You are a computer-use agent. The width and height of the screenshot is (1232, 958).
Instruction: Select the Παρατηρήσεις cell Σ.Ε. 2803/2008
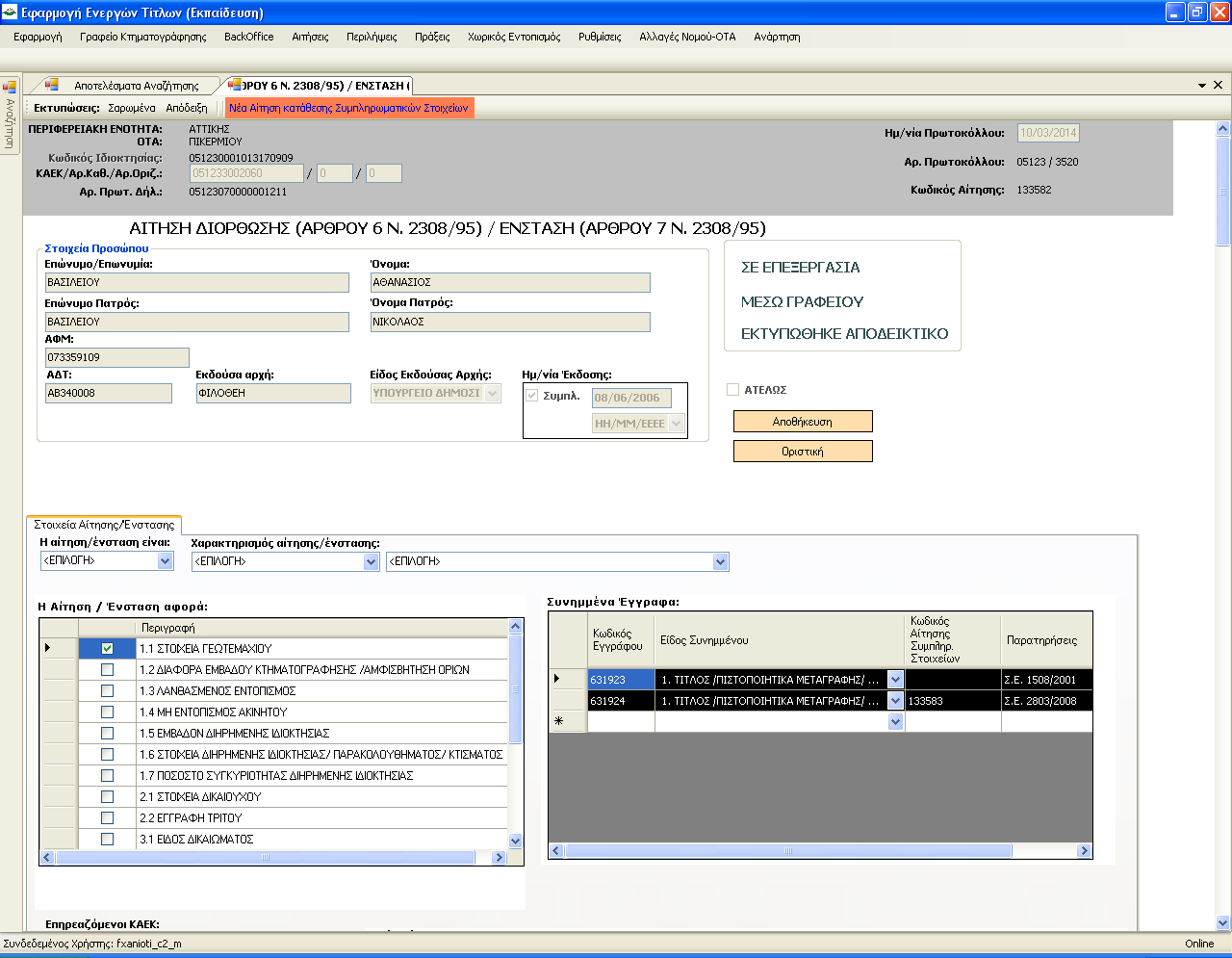pos(1046,701)
